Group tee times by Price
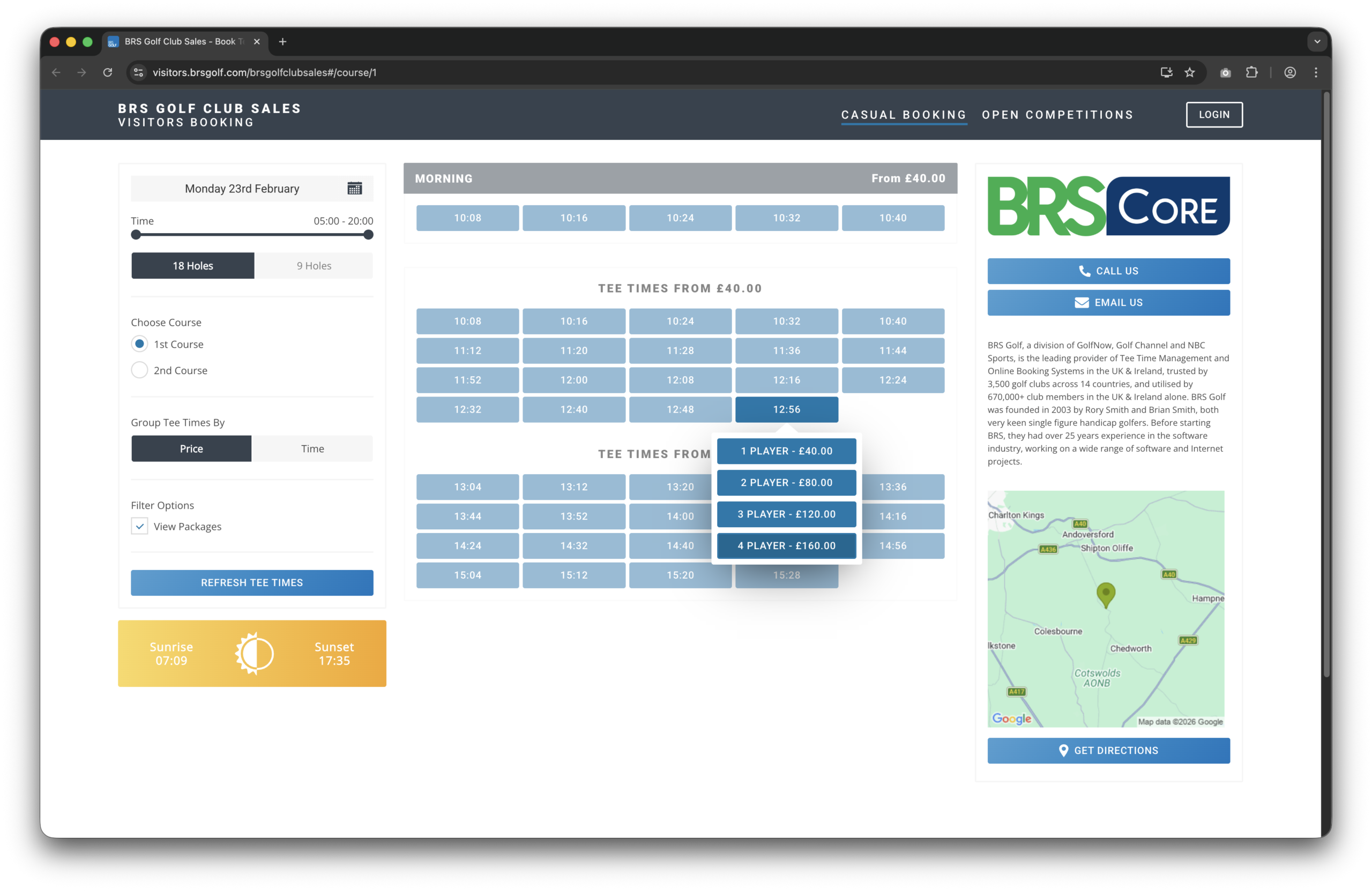 191,448
